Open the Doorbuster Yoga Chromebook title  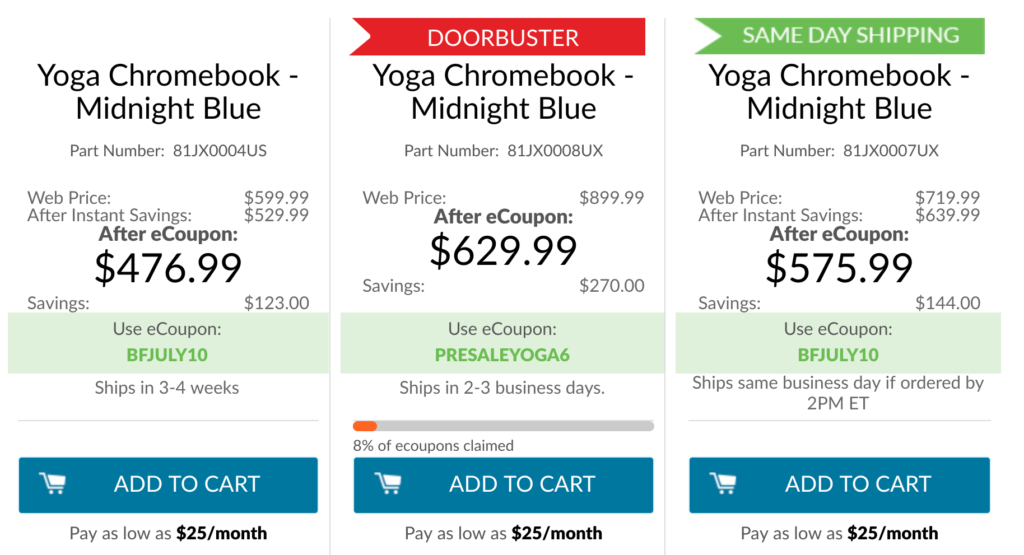pyautogui.click(x=504, y=91)
